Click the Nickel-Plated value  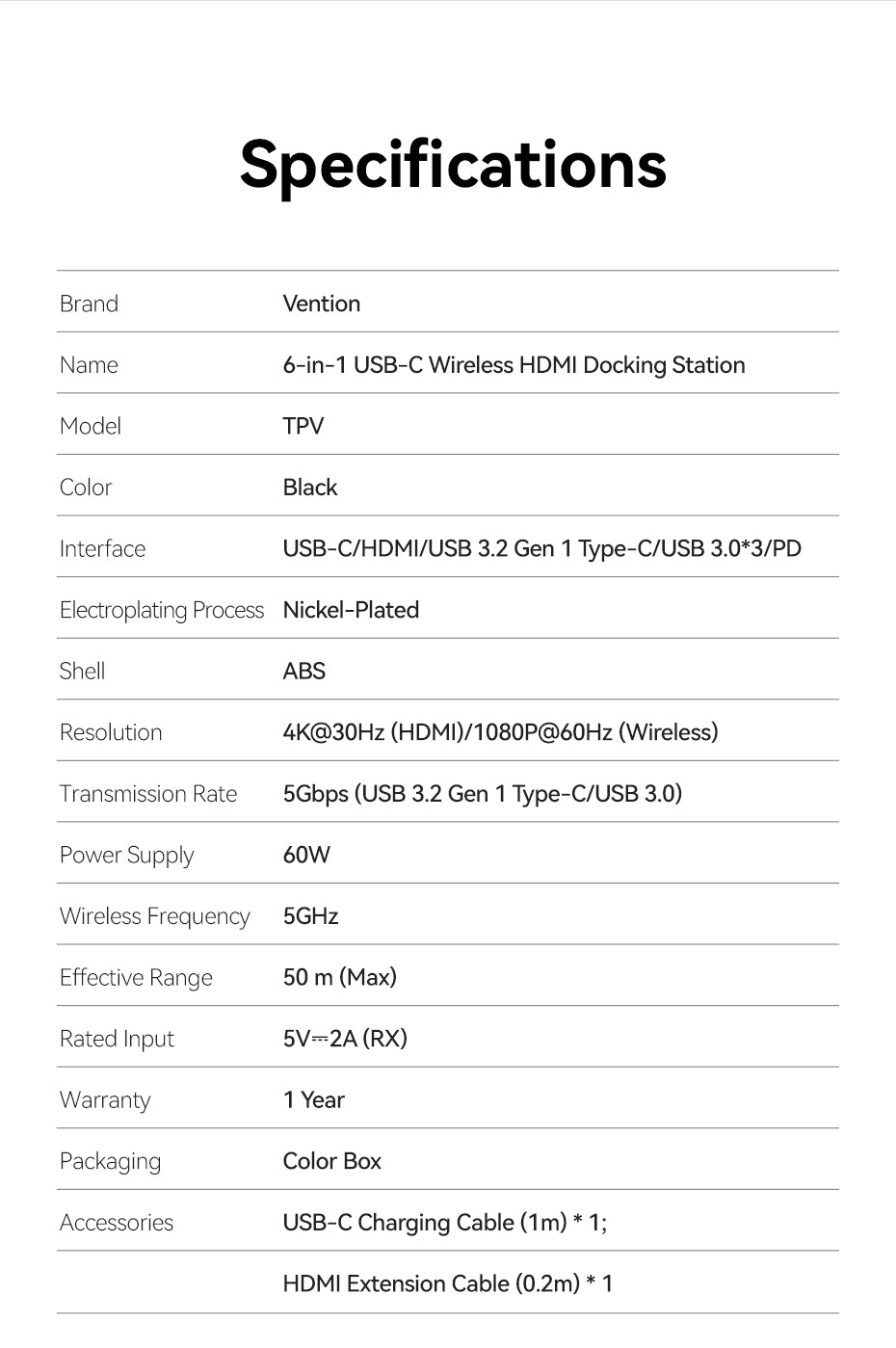[351, 610]
